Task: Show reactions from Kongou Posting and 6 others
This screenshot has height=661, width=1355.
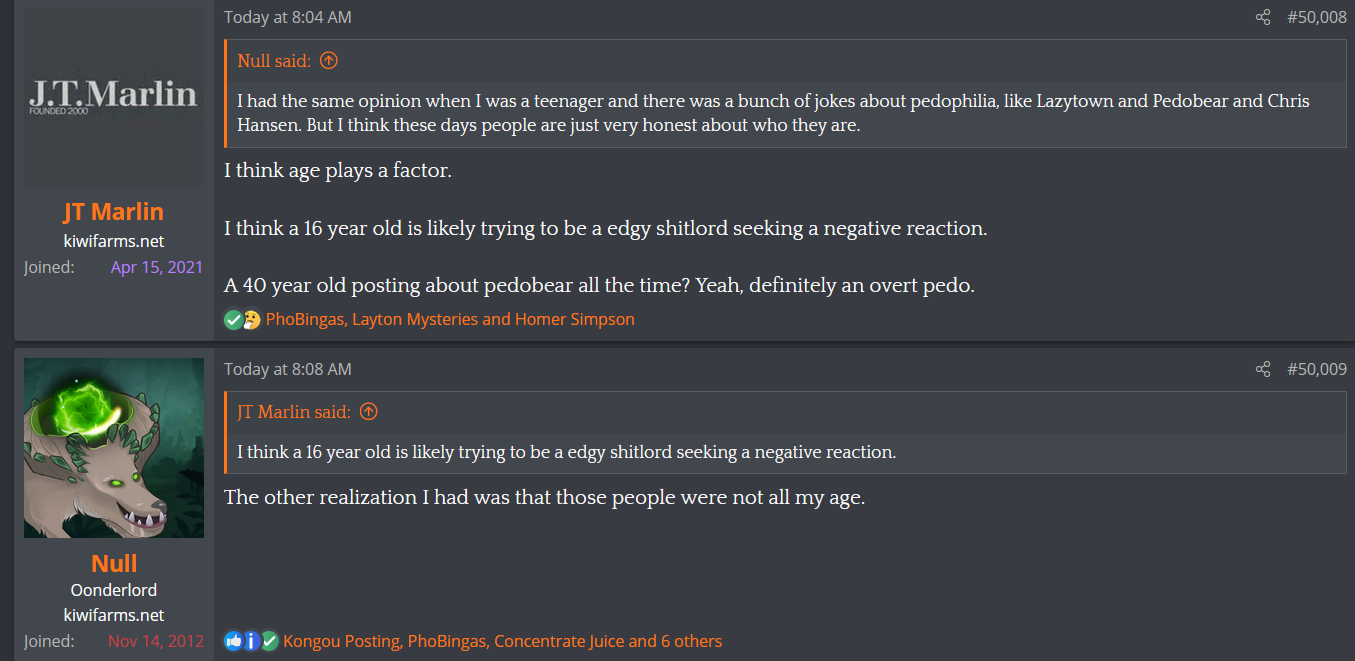Action: [502, 641]
